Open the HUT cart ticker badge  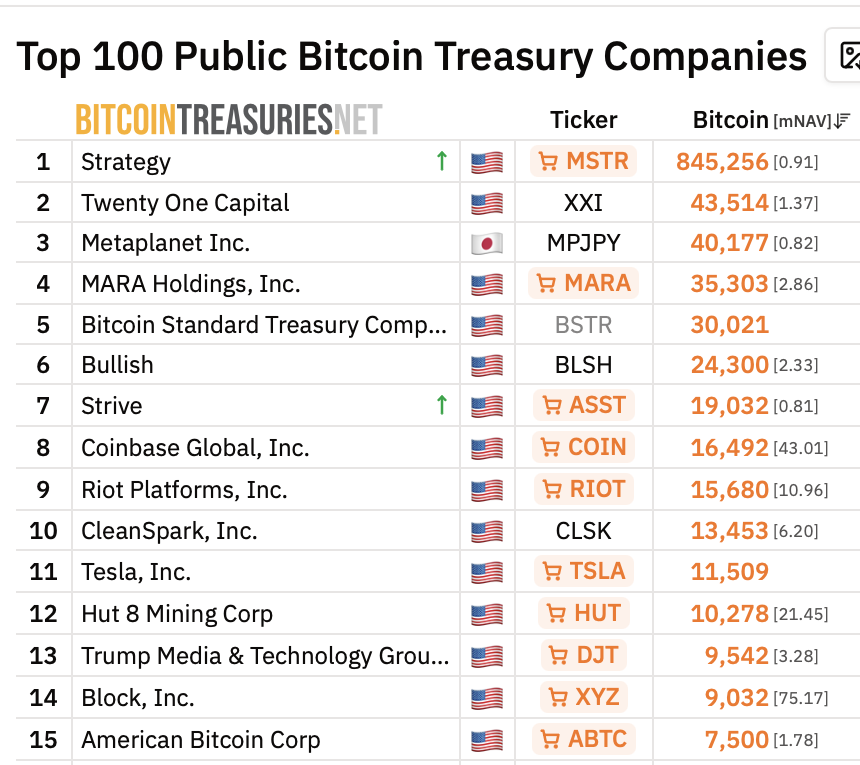click(584, 613)
